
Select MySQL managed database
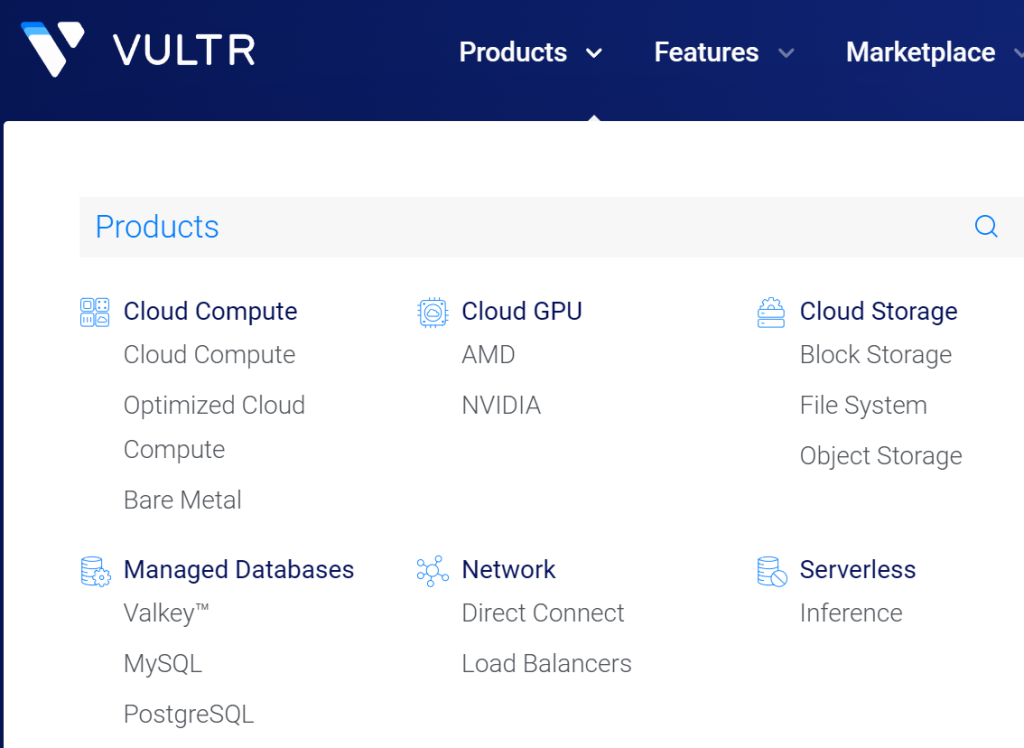coord(163,664)
